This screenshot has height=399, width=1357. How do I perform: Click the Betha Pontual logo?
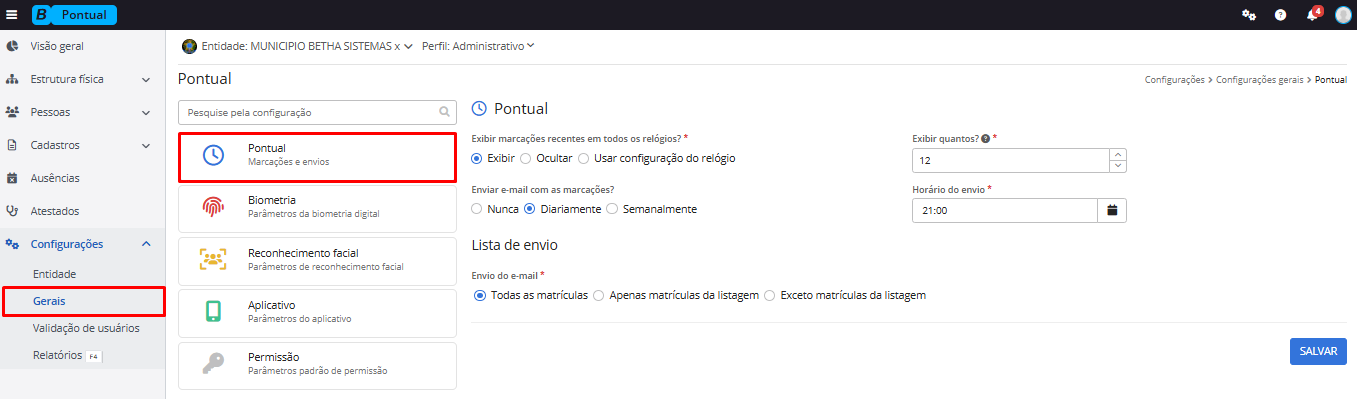point(75,15)
